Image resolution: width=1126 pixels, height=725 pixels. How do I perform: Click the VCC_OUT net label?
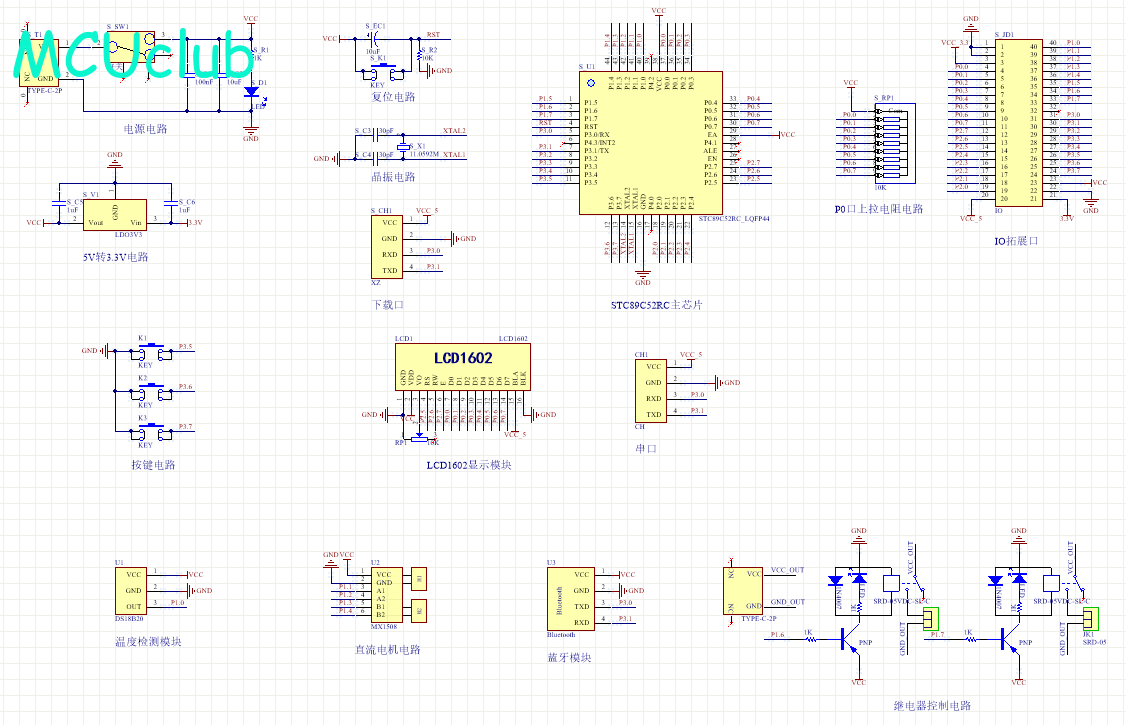click(x=788, y=570)
